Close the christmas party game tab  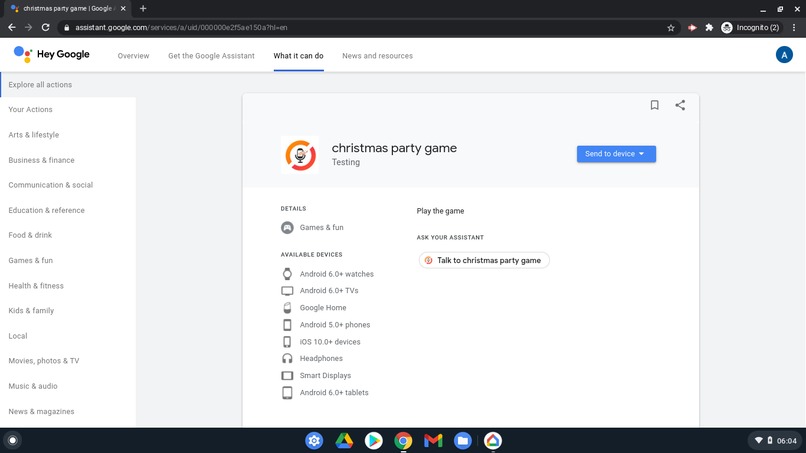123,8
